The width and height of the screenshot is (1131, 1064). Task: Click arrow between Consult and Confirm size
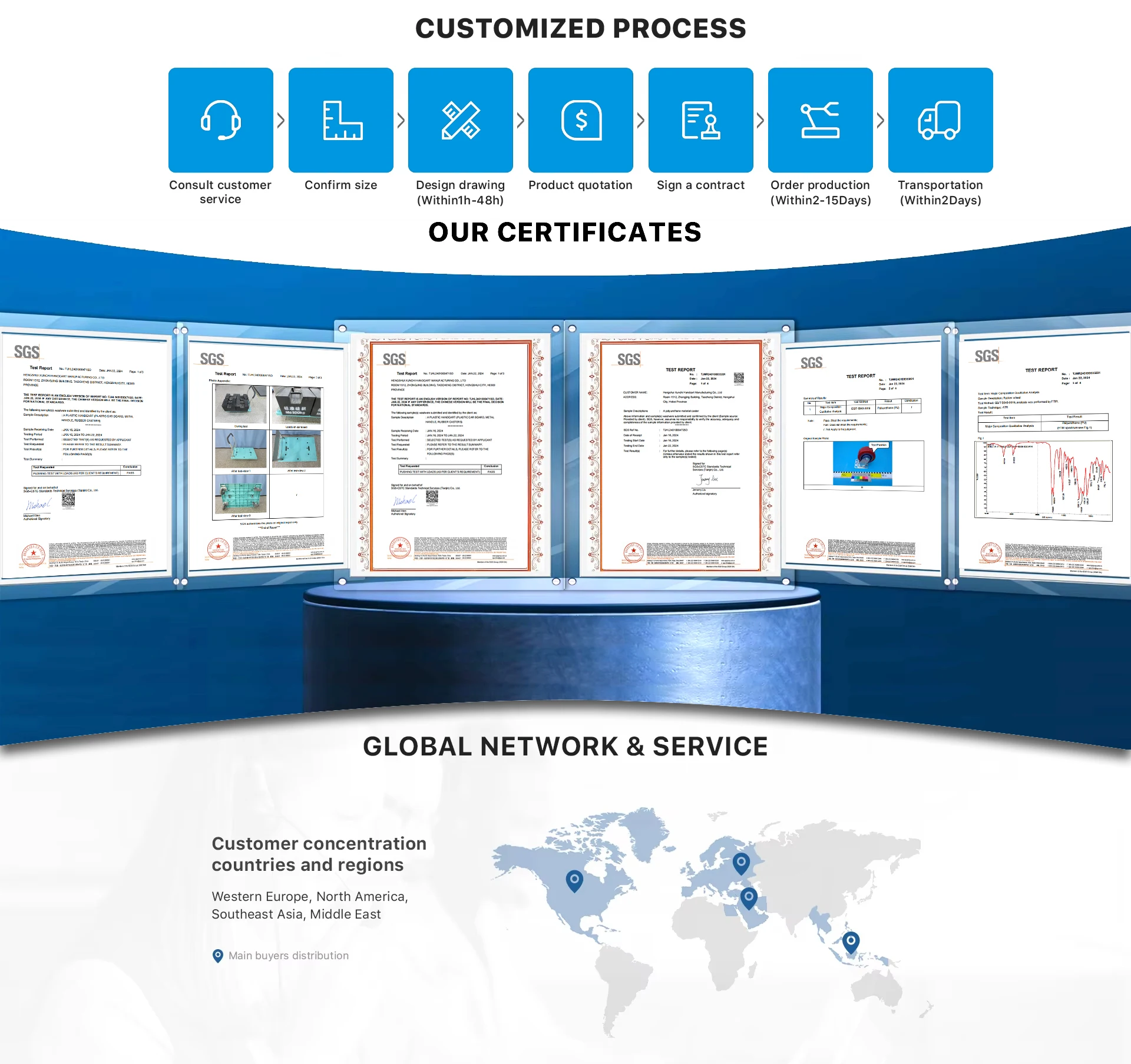281,121
